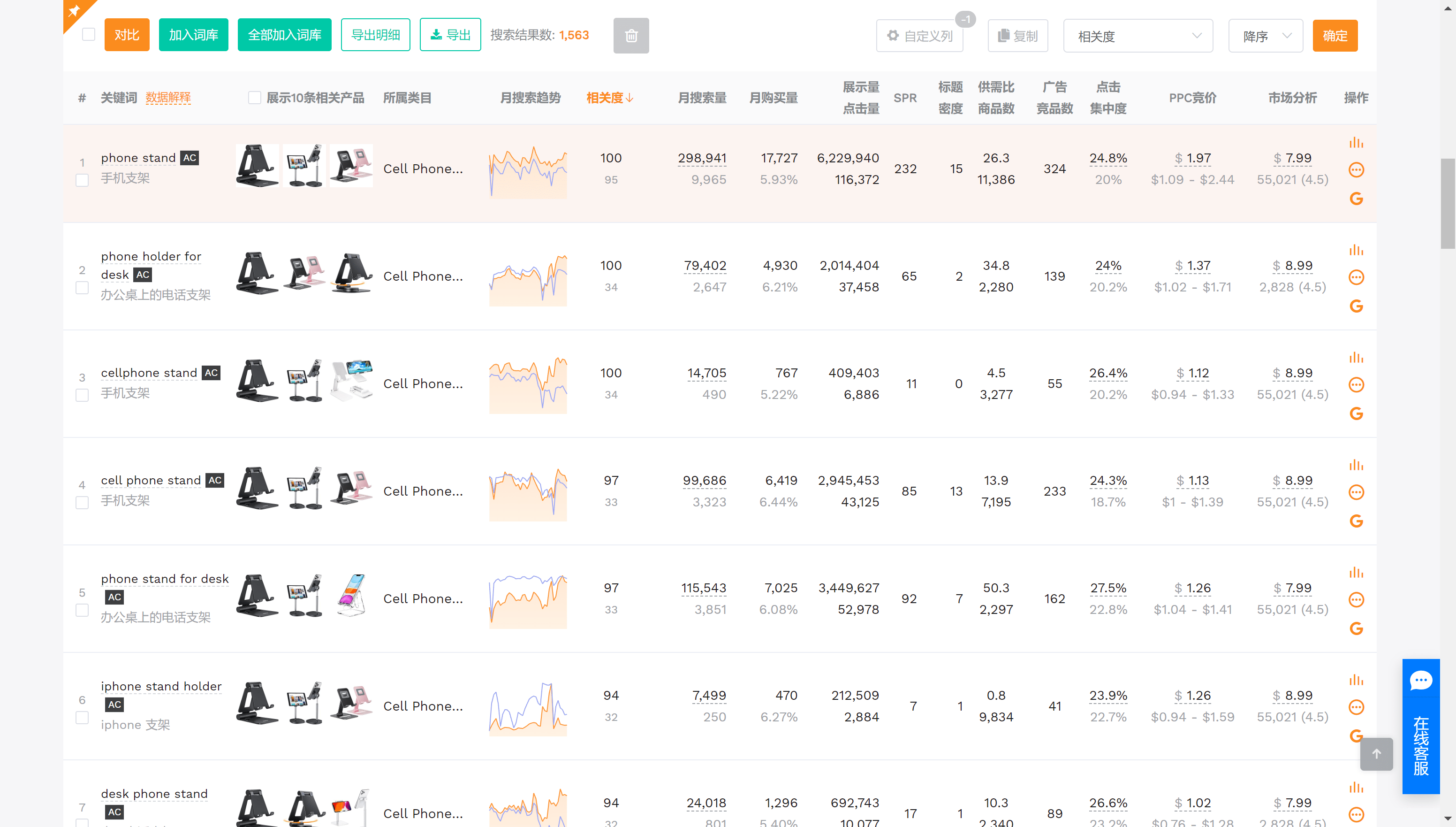Click the trash delete icon button

point(630,36)
